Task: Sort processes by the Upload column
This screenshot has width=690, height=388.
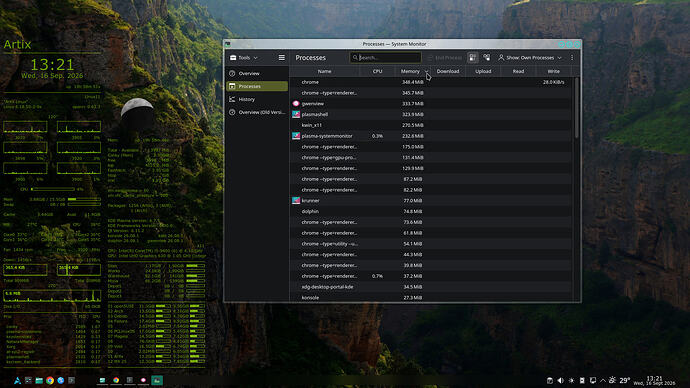Action: pos(483,71)
